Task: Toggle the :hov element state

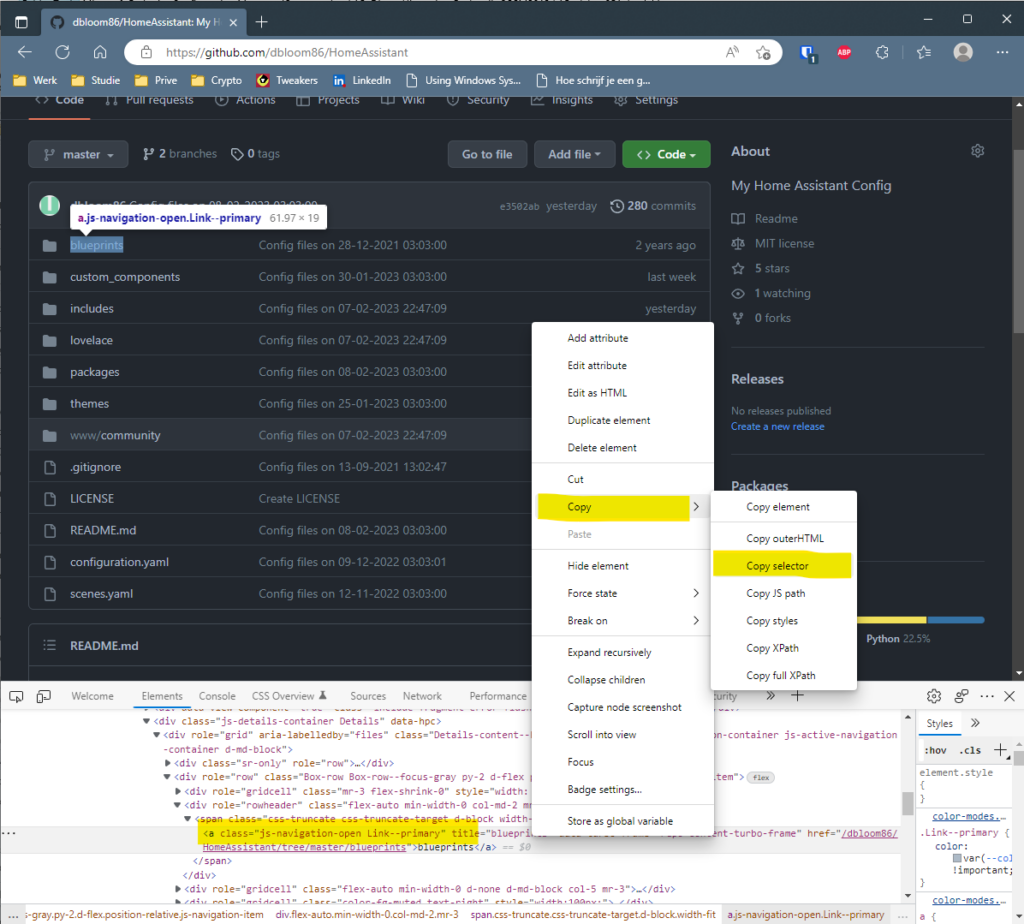Action: [936, 750]
